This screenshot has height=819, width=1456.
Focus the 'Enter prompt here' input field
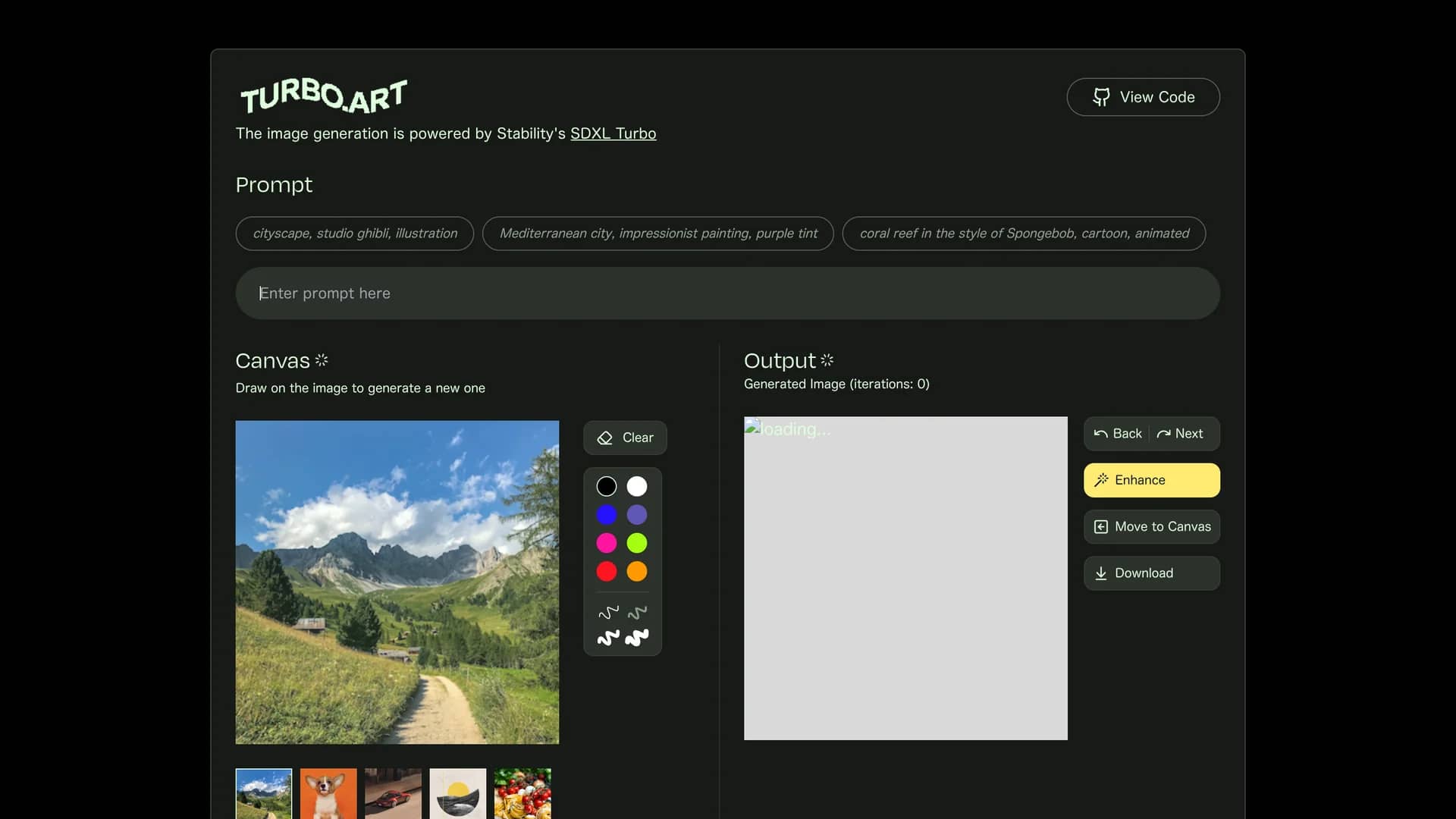click(727, 293)
